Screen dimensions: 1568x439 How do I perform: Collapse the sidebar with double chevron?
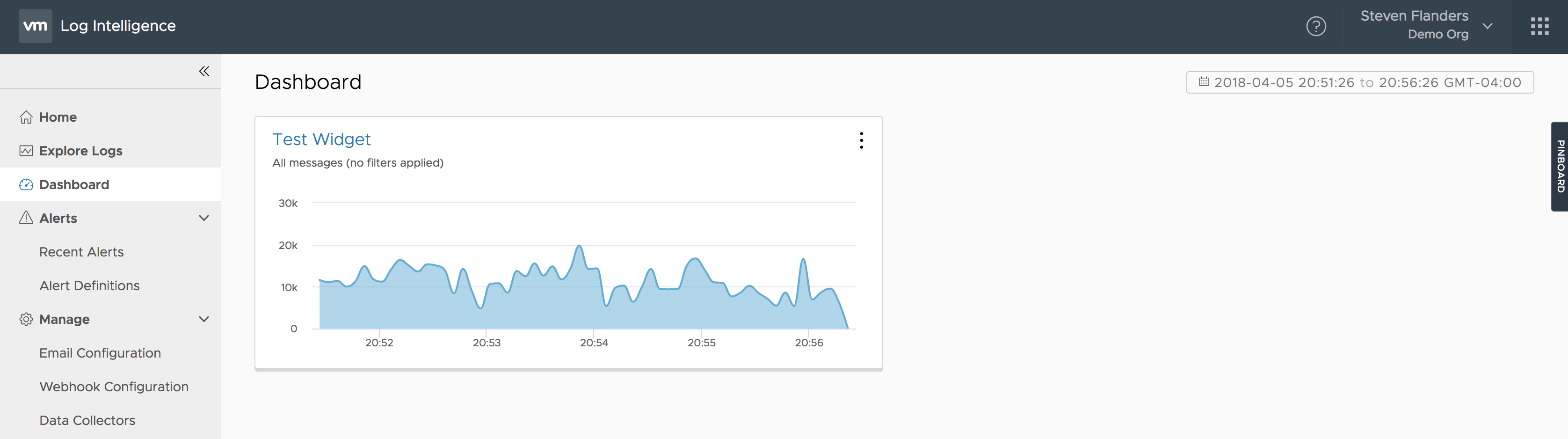(204, 71)
